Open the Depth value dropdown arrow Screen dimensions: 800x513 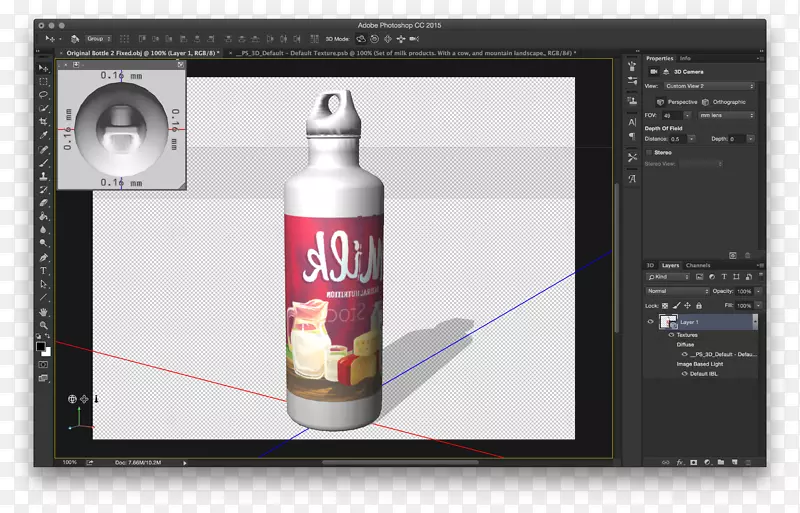(751, 139)
